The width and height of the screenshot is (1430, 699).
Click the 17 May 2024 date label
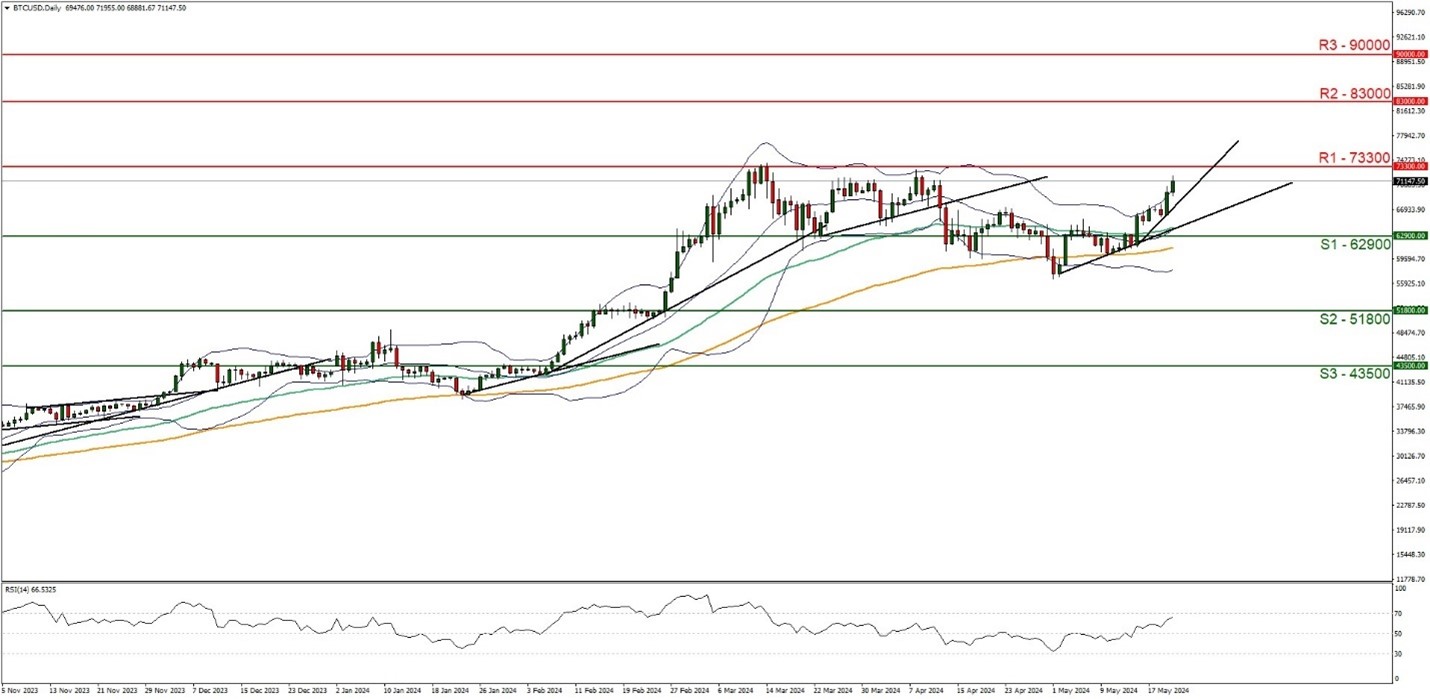click(1167, 690)
